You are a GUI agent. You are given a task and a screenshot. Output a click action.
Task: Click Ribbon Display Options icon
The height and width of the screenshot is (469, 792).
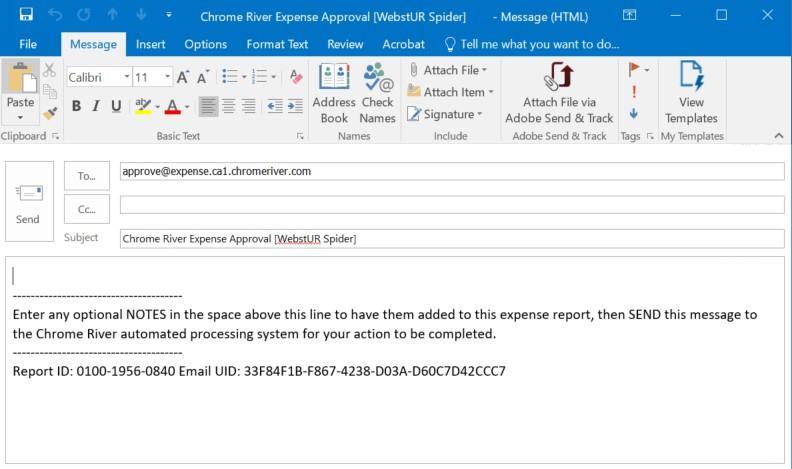[x=629, y=15]
